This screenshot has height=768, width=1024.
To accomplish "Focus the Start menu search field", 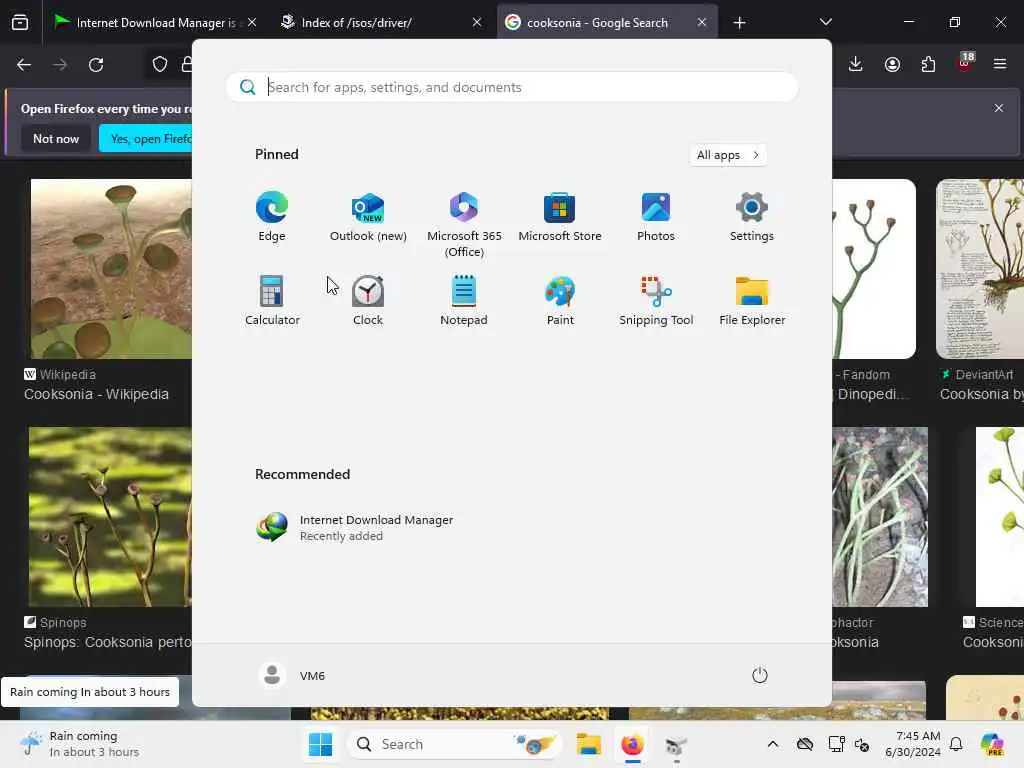I will click(511, 87).
